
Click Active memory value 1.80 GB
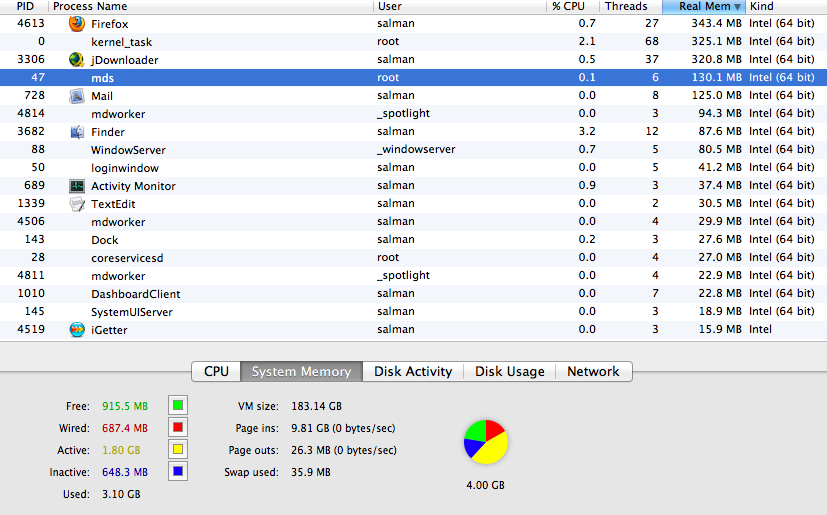tap(121, 450)
